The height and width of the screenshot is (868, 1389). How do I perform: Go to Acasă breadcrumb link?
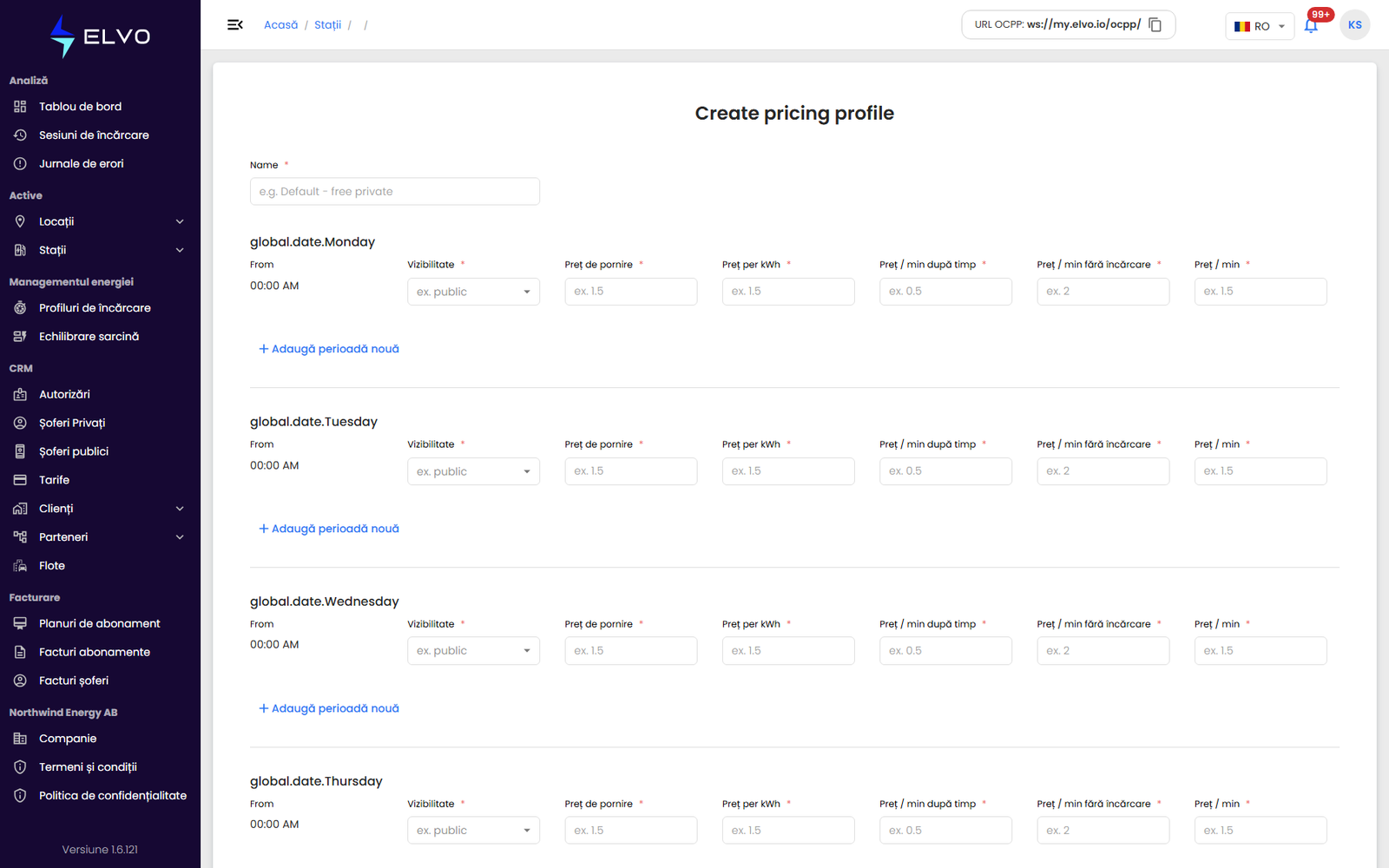pos(280,25)
